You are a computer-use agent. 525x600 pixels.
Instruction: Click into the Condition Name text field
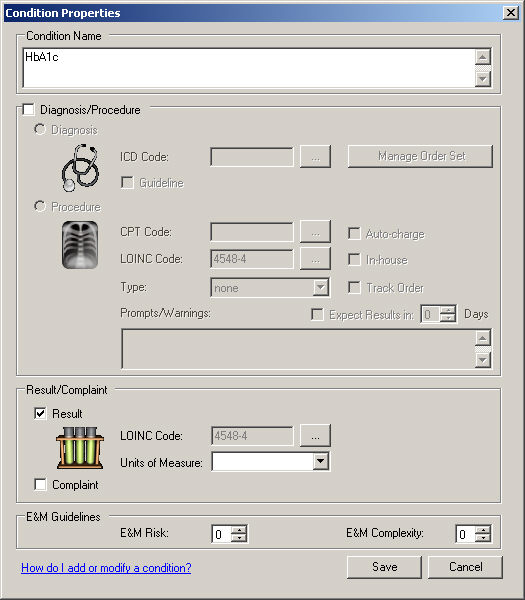point(249,68)
